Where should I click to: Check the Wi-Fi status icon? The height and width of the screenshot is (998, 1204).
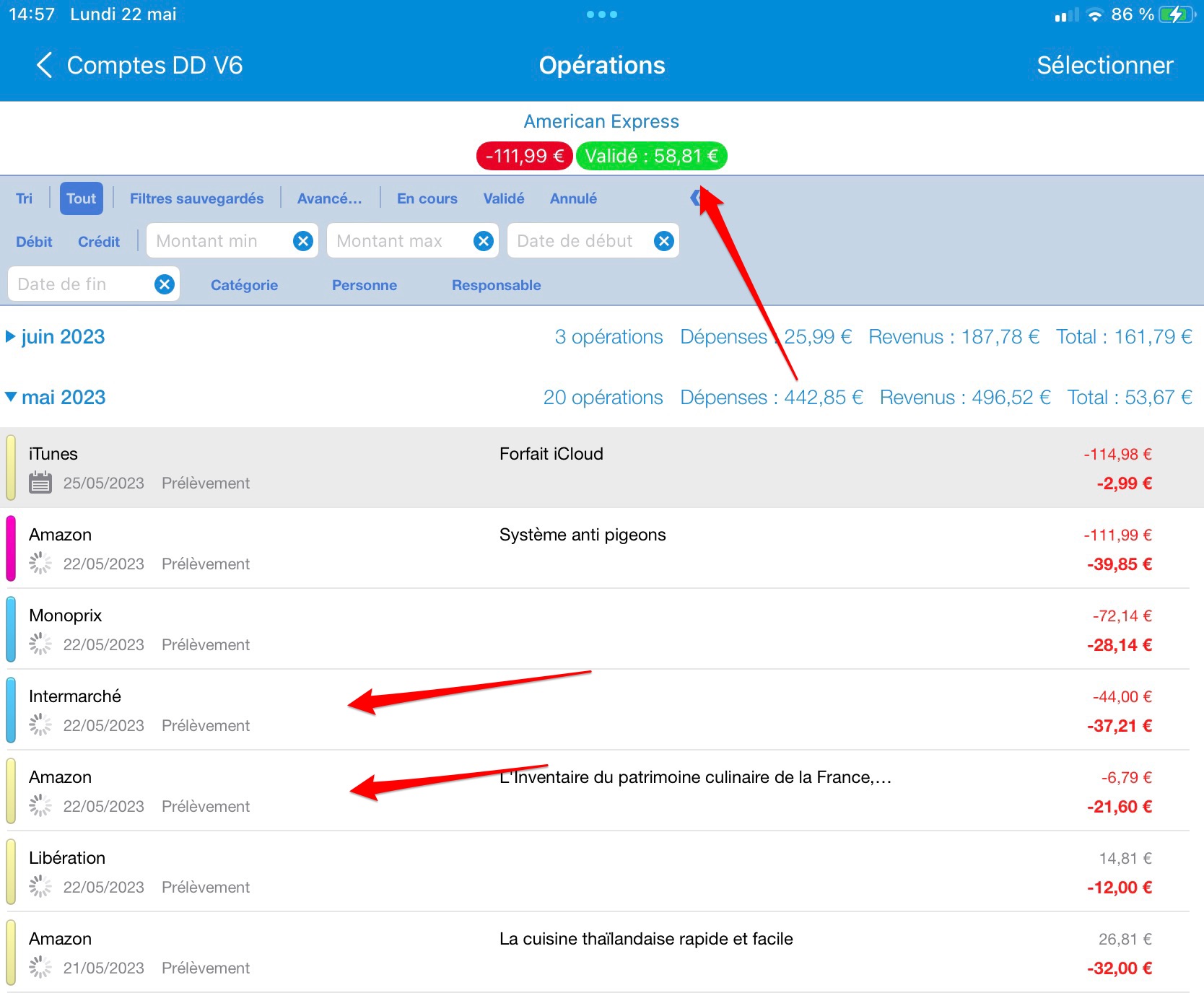[x=1095, y=14]
